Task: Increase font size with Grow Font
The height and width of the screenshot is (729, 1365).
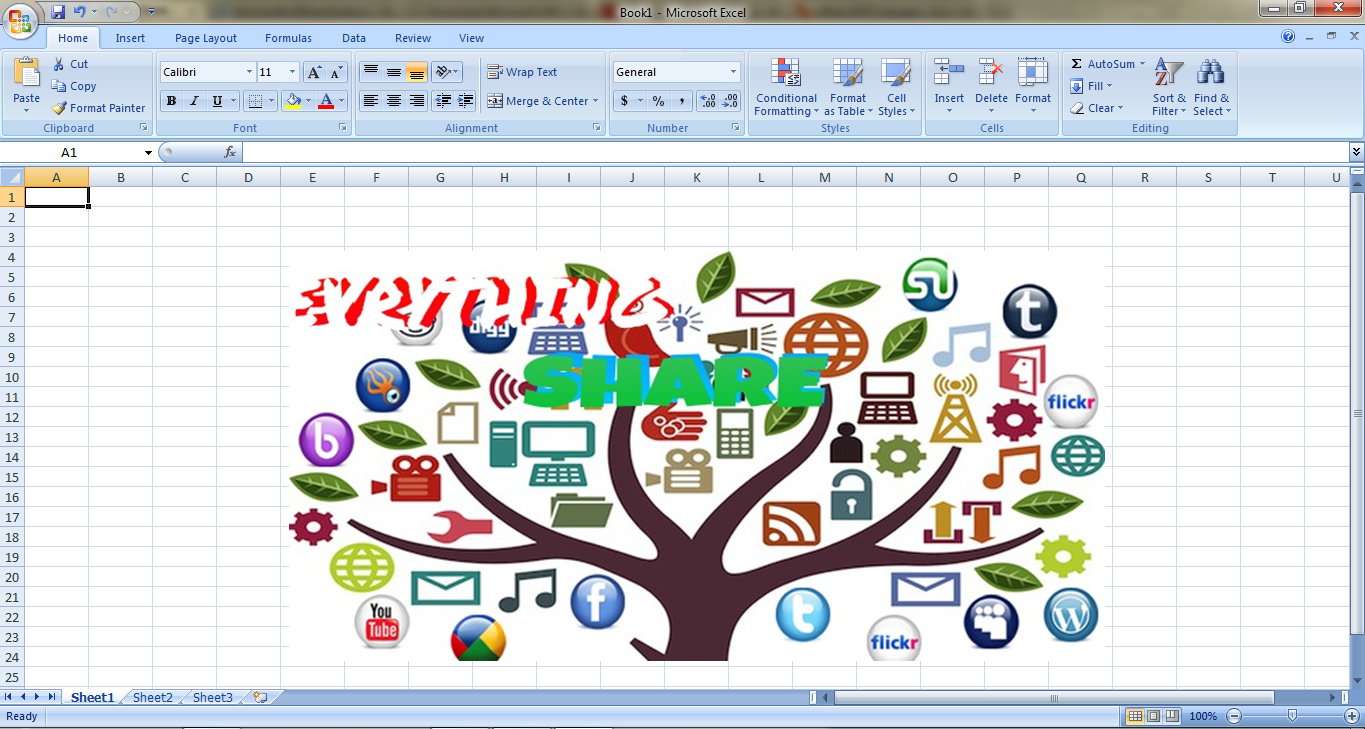Action: coord(314,72)
